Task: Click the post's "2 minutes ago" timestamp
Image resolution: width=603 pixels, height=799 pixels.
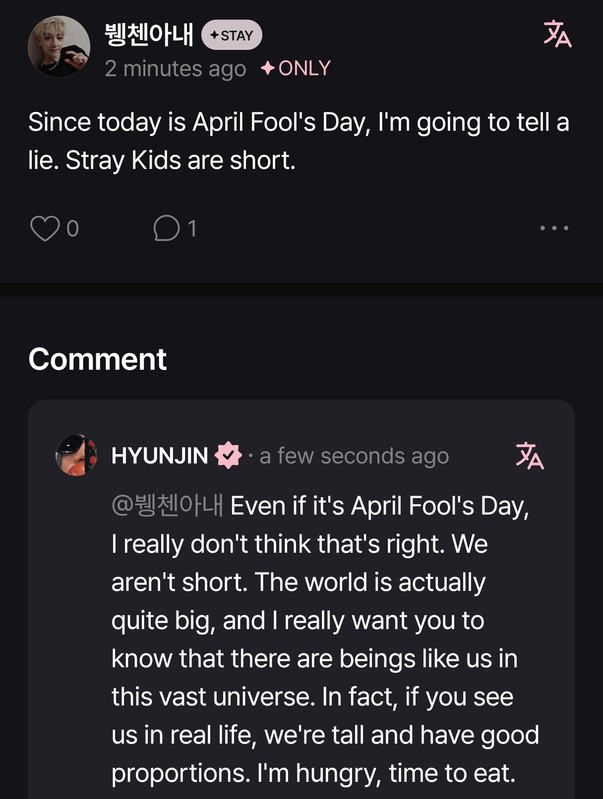Action: coord(175,69)
